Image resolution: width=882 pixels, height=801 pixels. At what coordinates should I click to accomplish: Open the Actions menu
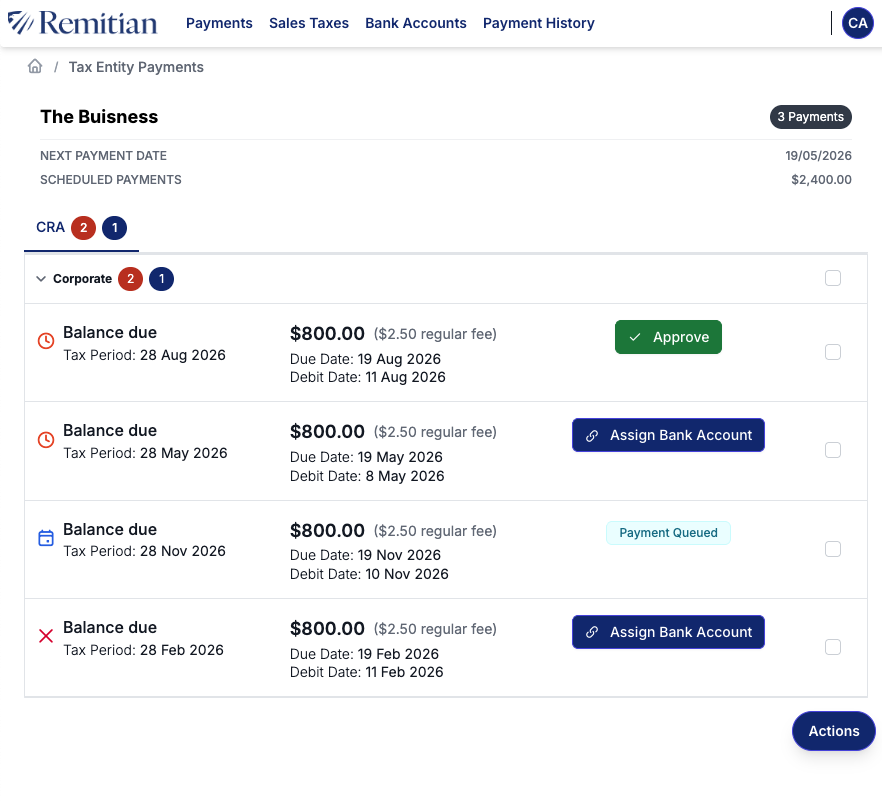click(x=833, y=731)
